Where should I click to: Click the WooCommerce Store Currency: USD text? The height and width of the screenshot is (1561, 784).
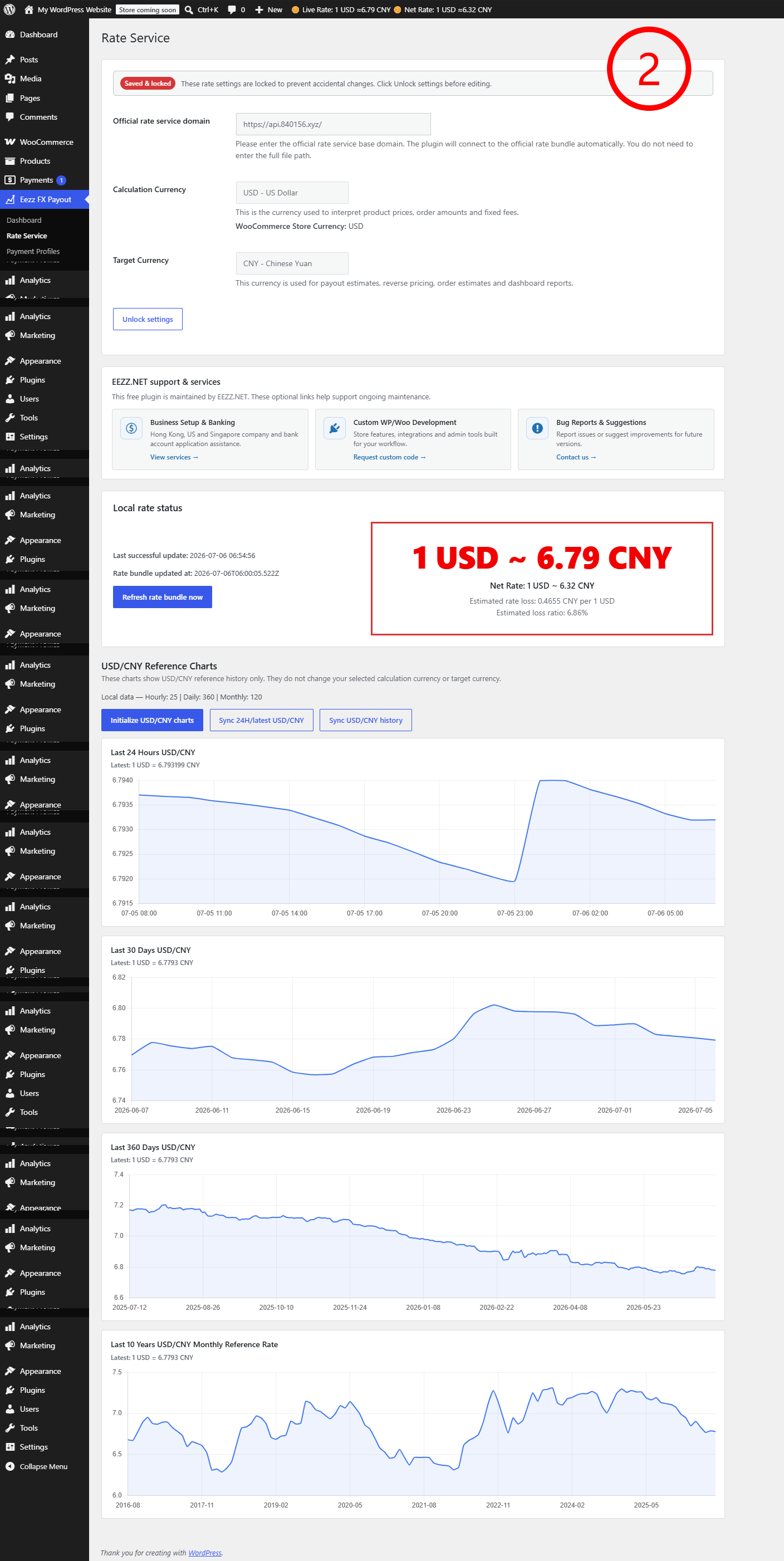click(x=300, y=226)
